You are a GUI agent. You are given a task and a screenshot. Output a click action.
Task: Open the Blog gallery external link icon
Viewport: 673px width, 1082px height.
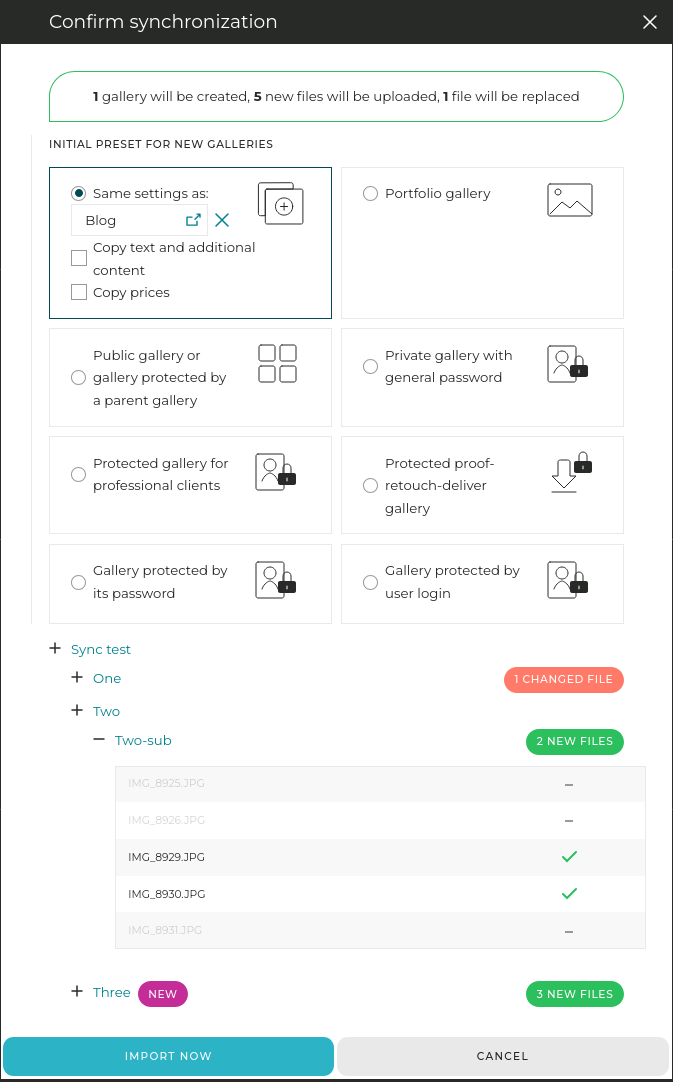[193, 220]
